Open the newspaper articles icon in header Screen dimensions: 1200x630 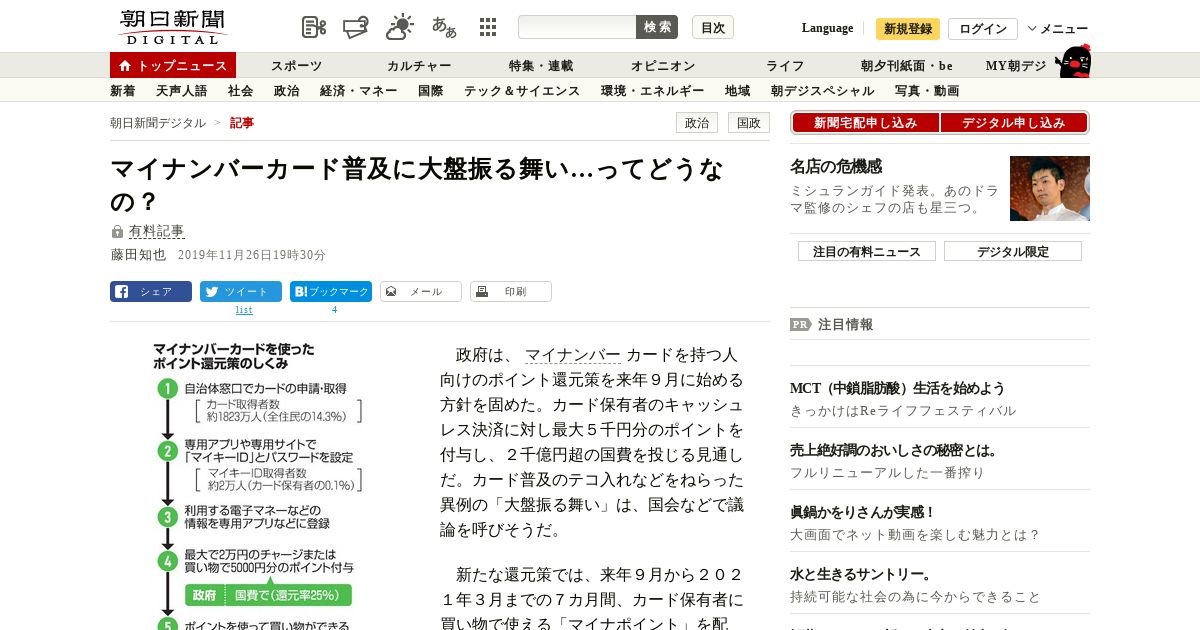(x=314, y=27)
